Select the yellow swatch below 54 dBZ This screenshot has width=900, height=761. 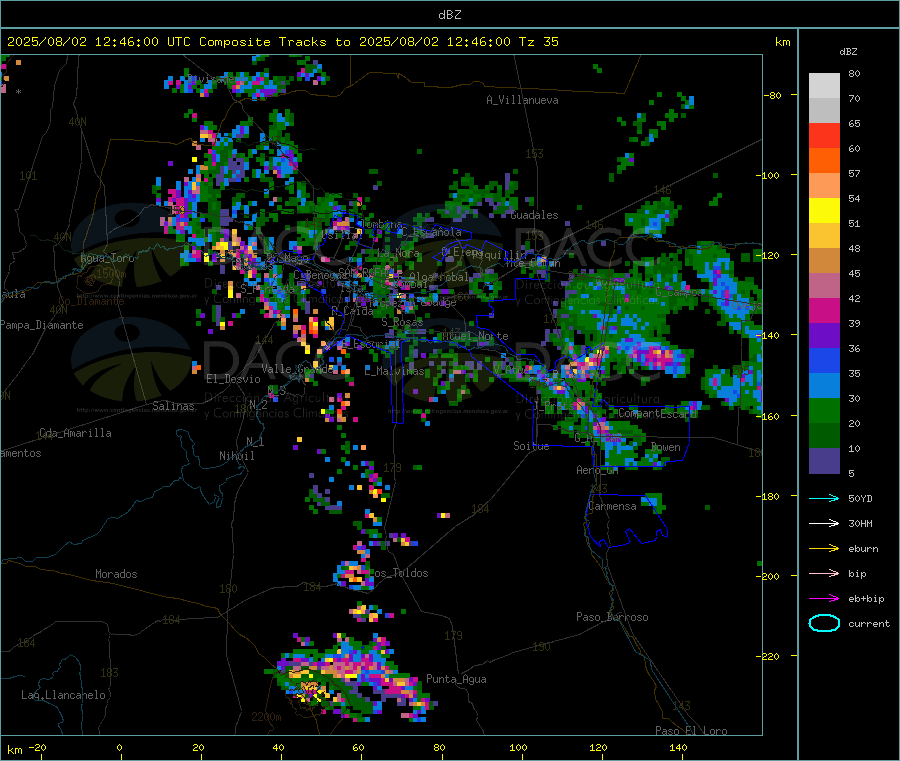824,211
